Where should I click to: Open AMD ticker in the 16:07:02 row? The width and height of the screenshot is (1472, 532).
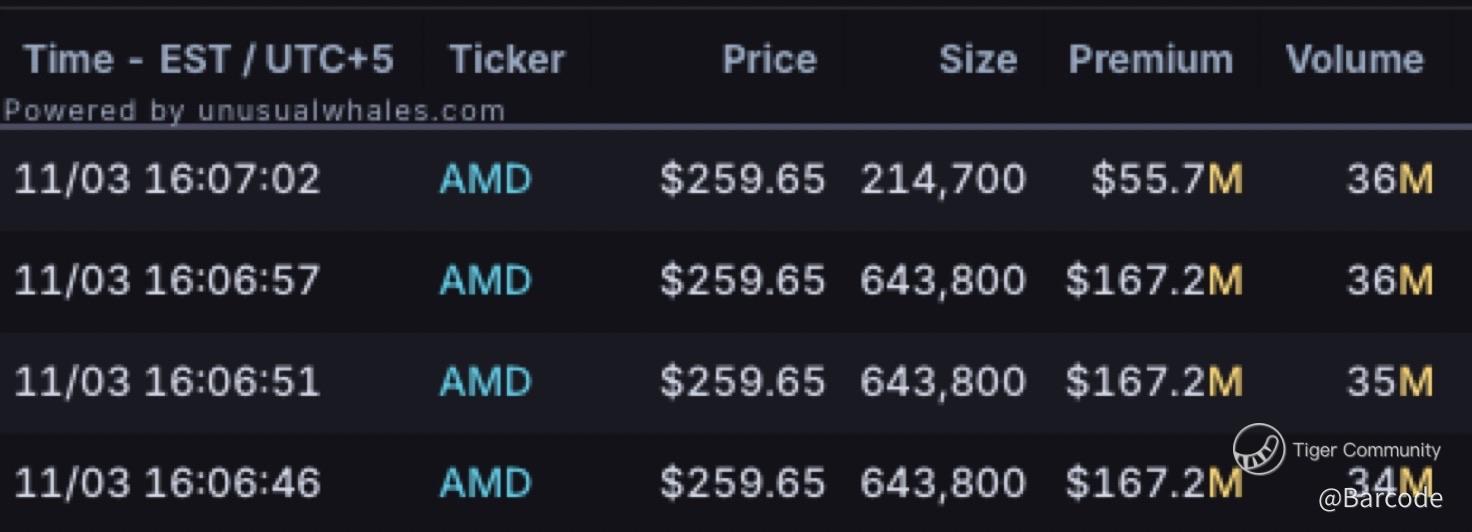pos(485,180)
